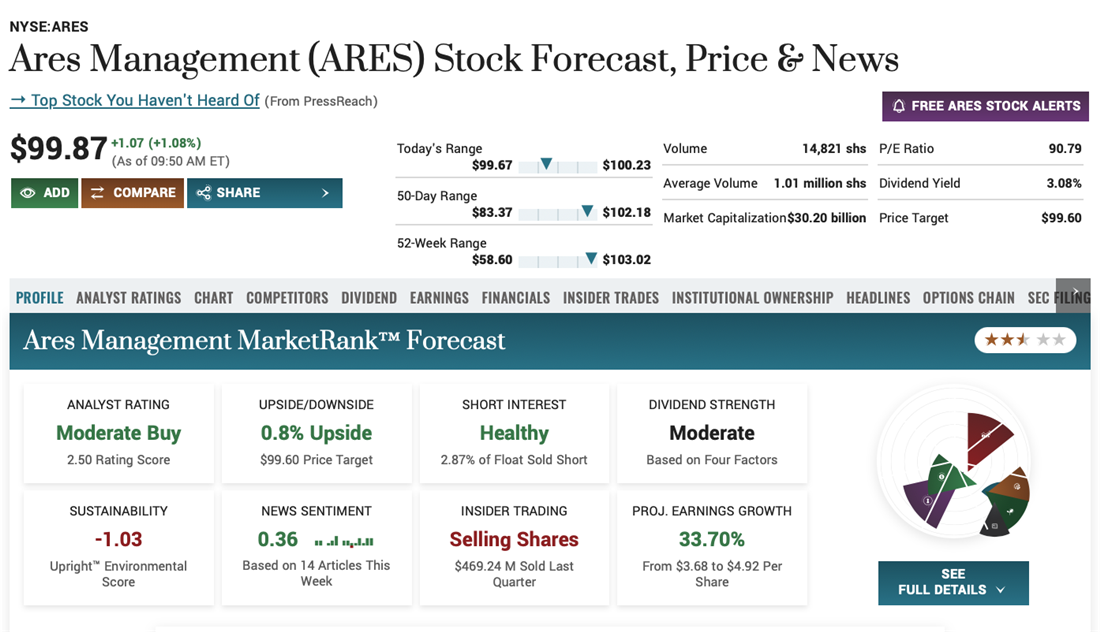Open the Short Interest Healthy card
This screenshot has height=632, width=1100.
514,433
